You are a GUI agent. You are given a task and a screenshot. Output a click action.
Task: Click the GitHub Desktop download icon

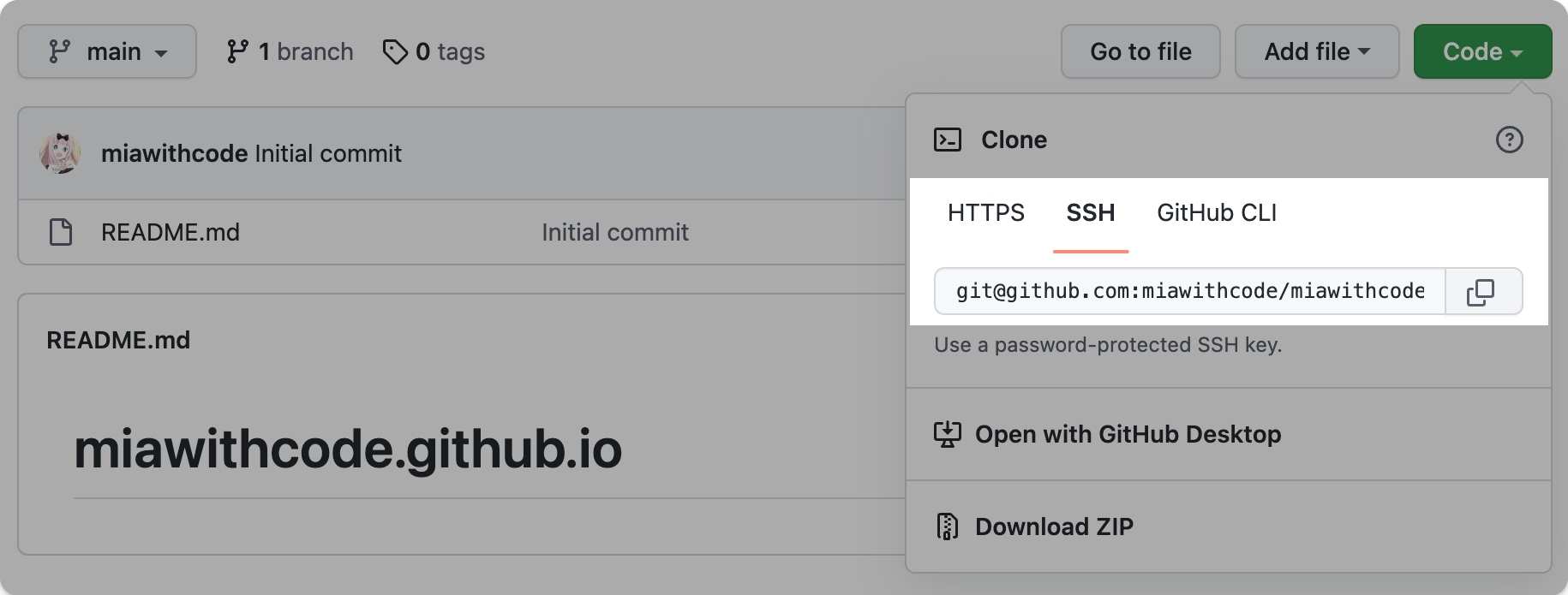pyautogui.click(x=947, y=434)
